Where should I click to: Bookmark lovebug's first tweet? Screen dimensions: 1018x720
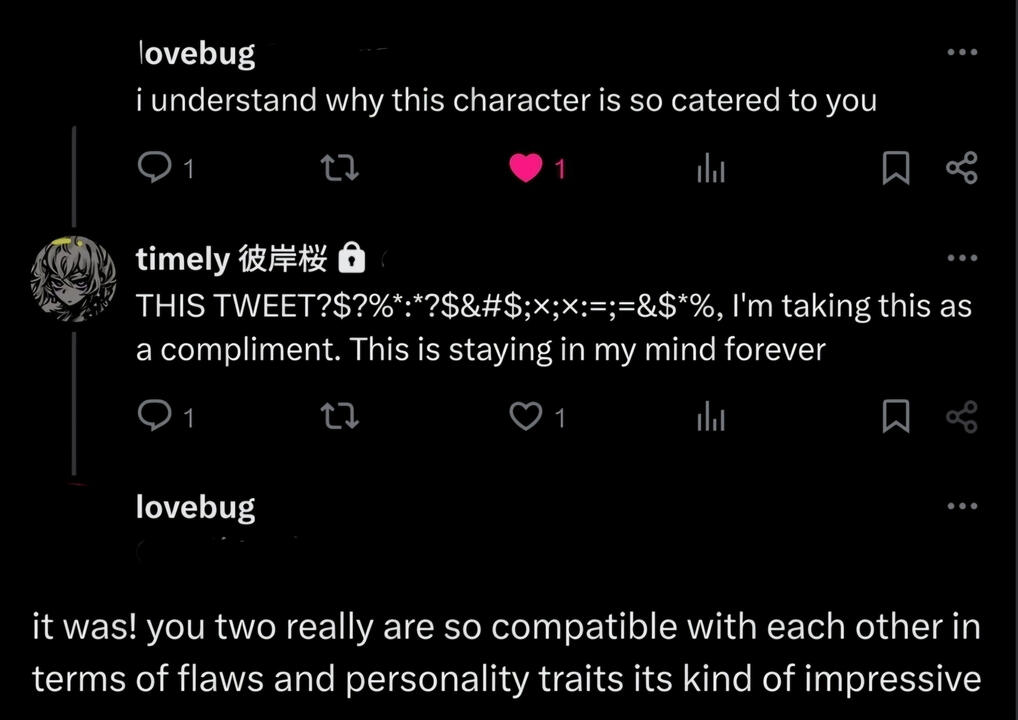click(895, 168)
